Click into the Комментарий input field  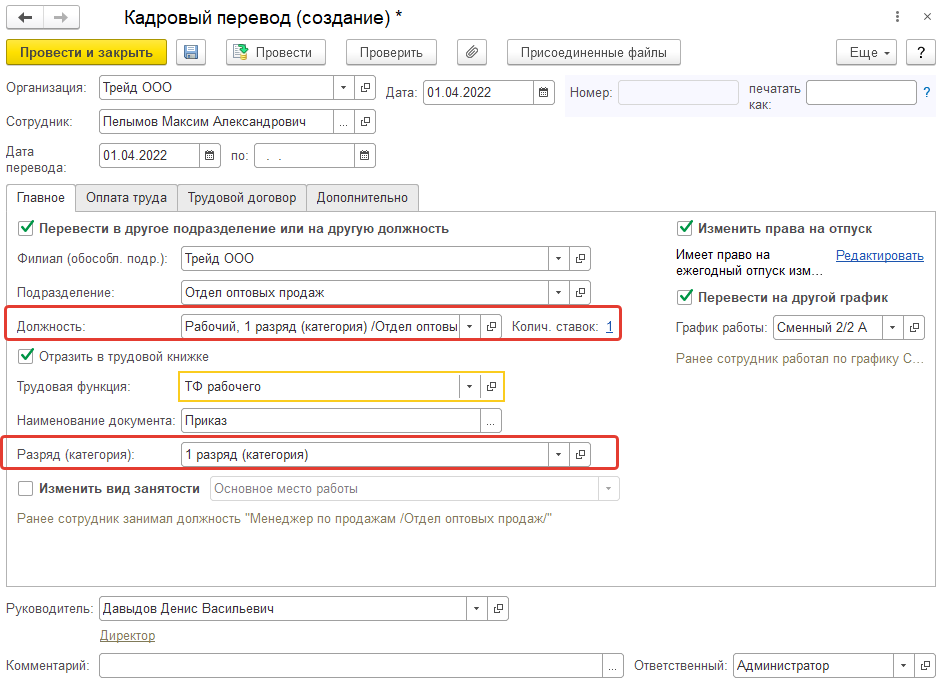click(350, 665)
